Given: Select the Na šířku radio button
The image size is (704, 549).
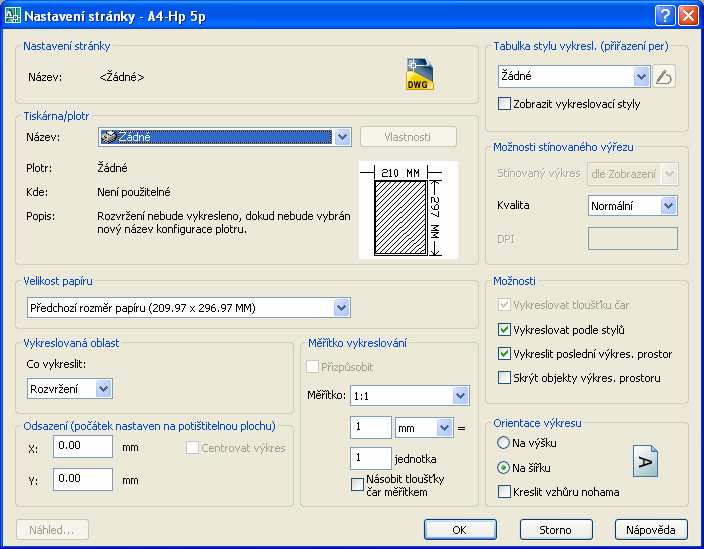Looking at the screenshot, I should [x=503, y=467].
